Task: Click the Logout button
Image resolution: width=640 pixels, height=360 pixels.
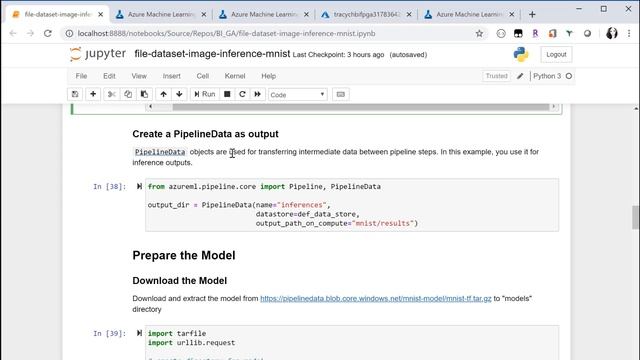Action: point(556,54)
